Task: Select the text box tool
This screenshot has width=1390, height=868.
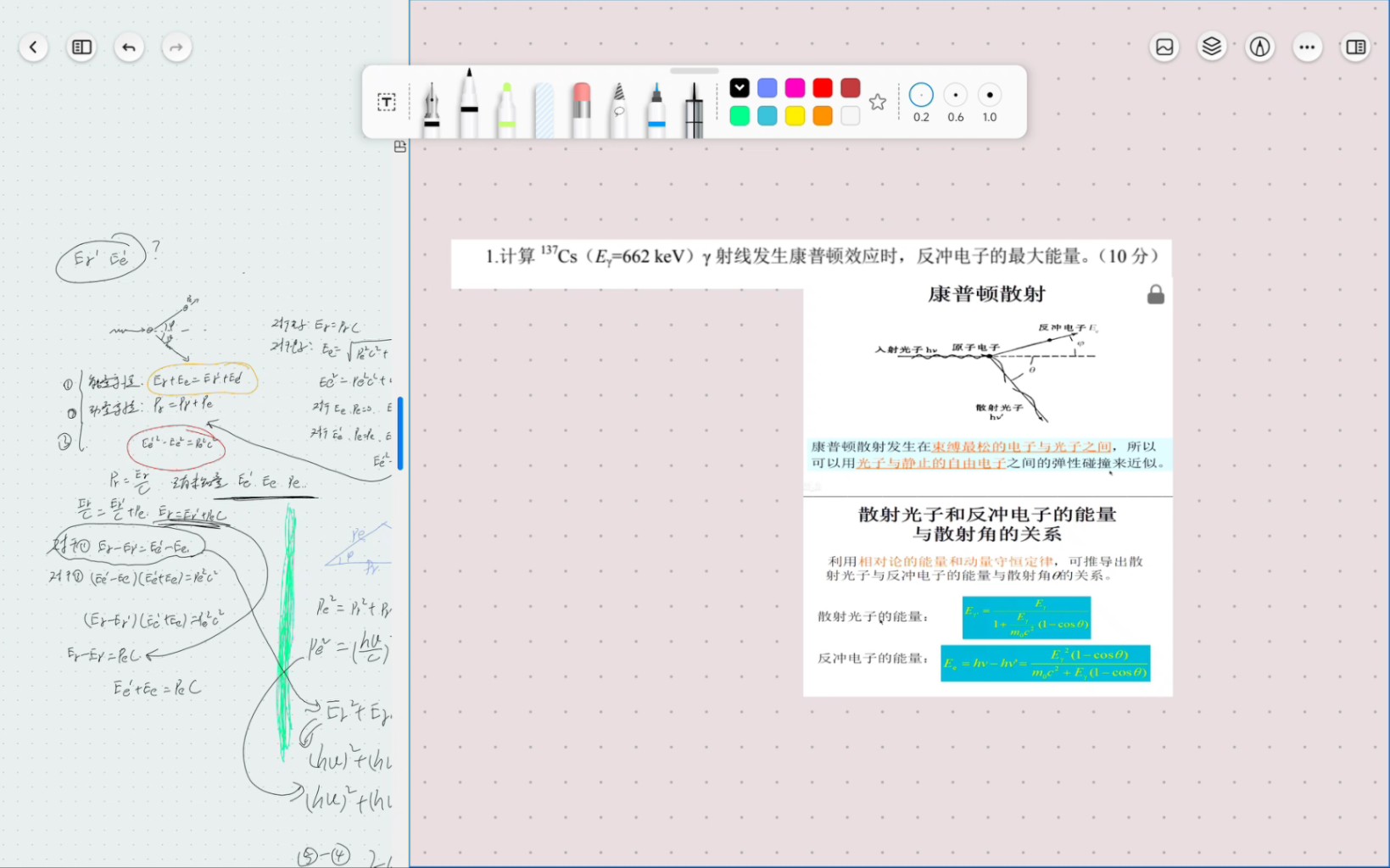Action: click(x=386, y=103)
